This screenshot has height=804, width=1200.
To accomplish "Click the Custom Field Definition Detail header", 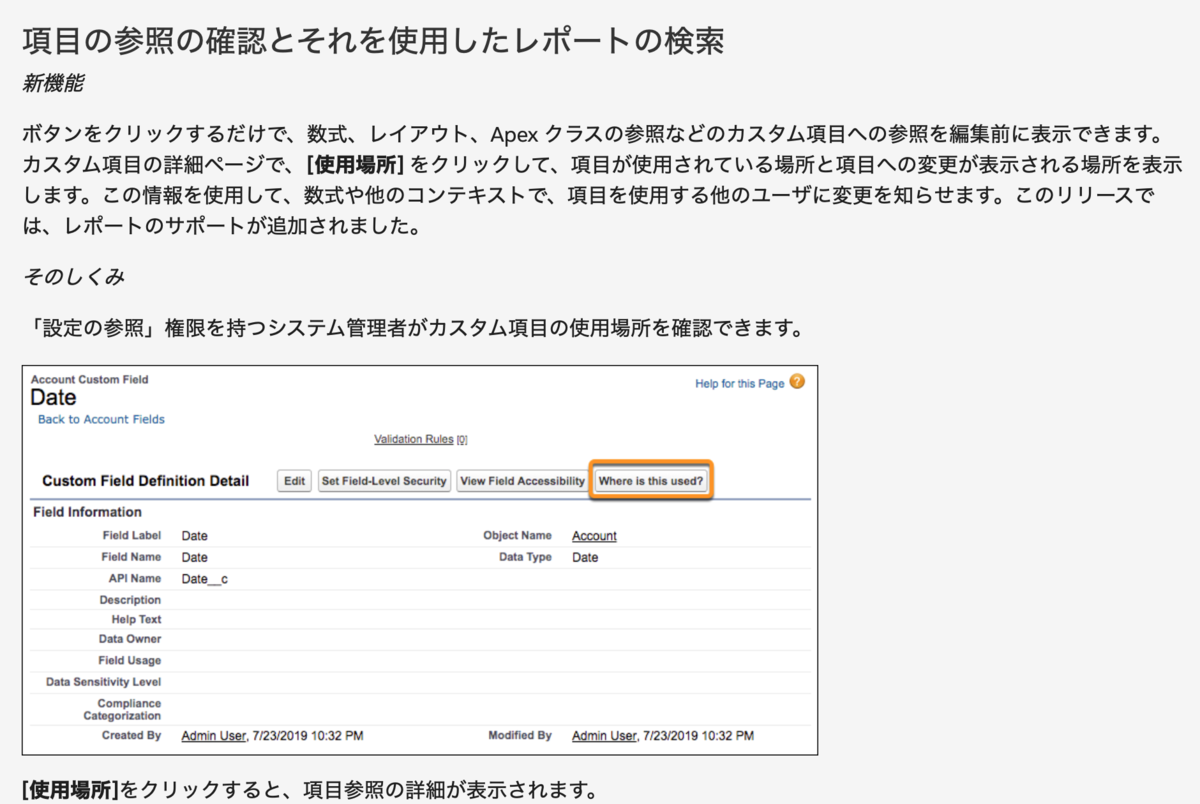I will pos(146,480).
